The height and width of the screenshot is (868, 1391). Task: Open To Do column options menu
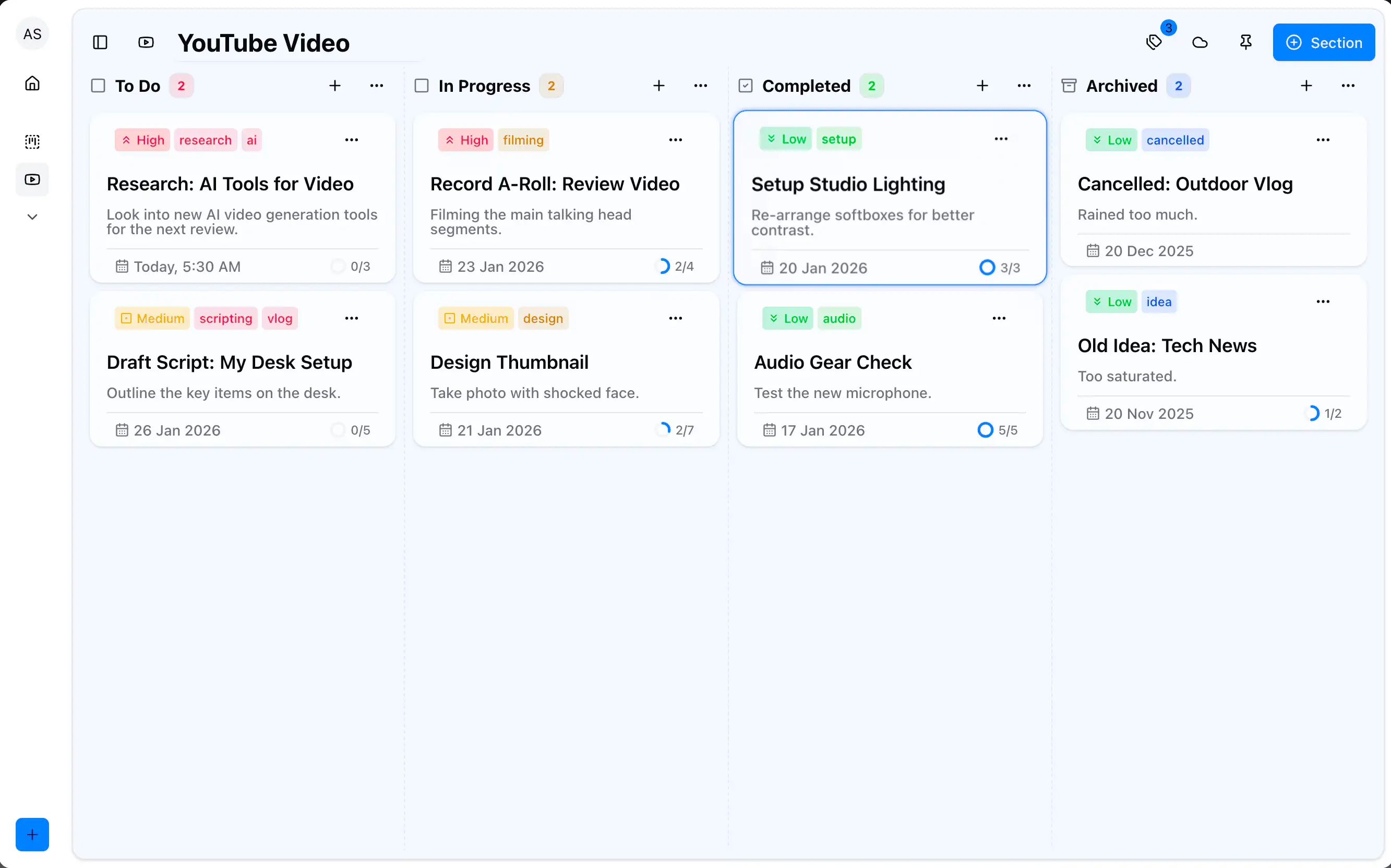(377, 86)
